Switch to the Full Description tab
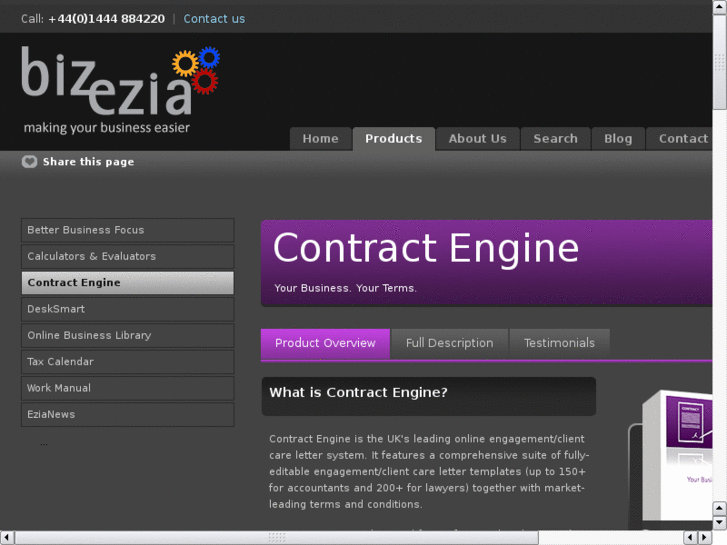The height and width of the screenshot is (545, 727). coord(449,343)
